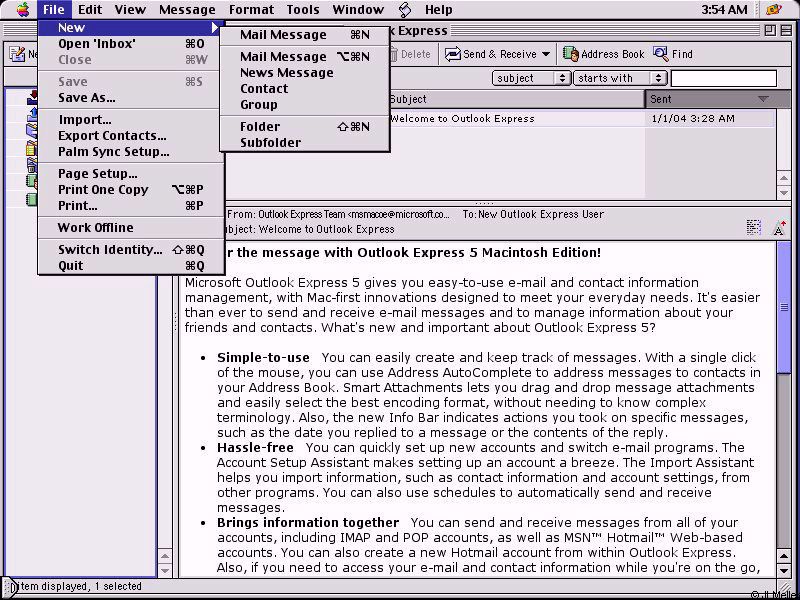Viewport: 800px width, 600px height.
Task: Select Folder from New submenu
Action: coord(305,127)
